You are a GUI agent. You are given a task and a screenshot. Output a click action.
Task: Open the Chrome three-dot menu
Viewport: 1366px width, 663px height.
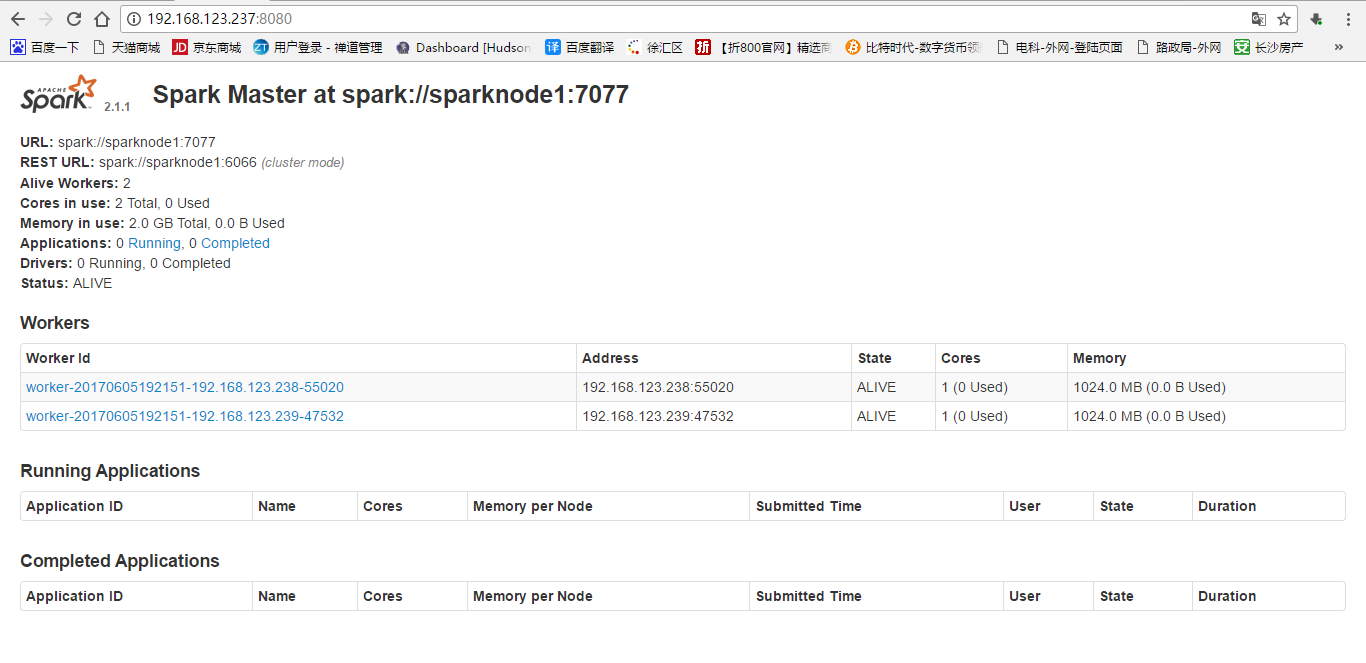[x=1346, y=19]
